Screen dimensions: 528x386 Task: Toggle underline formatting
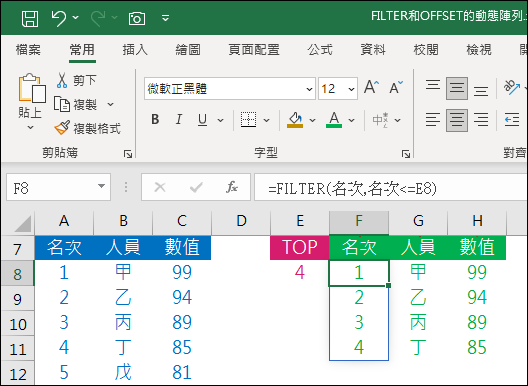pyautogui.click(x=202, y=119)
